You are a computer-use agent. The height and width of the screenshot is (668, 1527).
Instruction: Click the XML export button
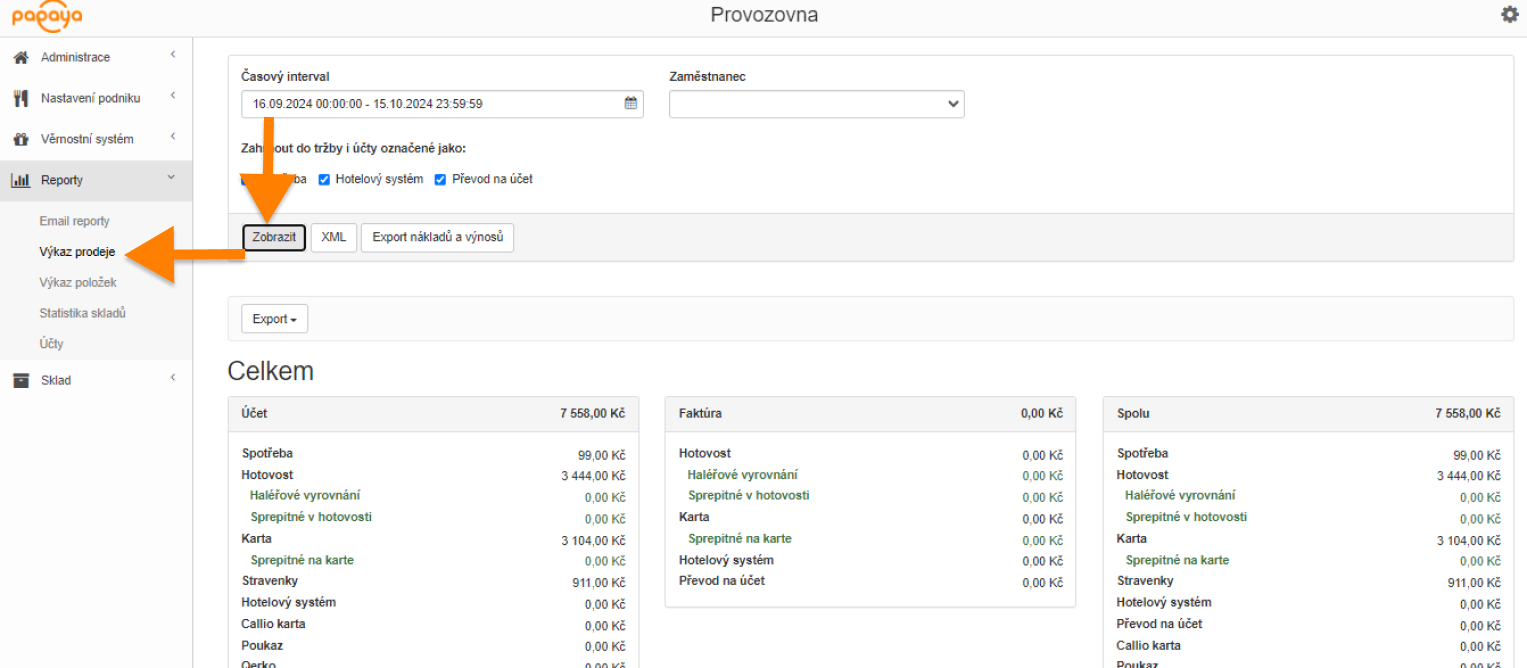[333, 238]
